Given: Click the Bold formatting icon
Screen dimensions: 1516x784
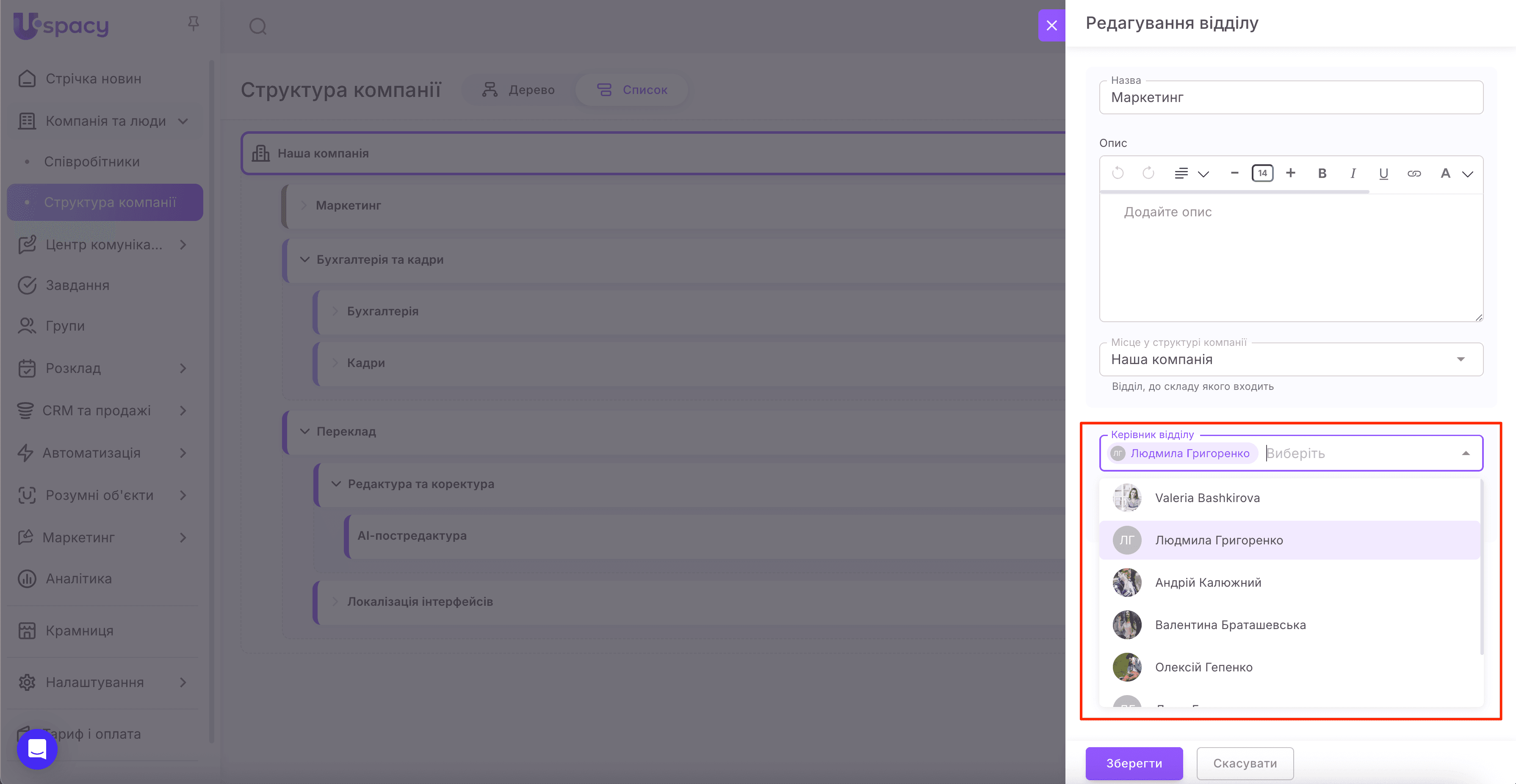Looking at the screenshot, I should pyautogui.click(x=1322, y=174).
